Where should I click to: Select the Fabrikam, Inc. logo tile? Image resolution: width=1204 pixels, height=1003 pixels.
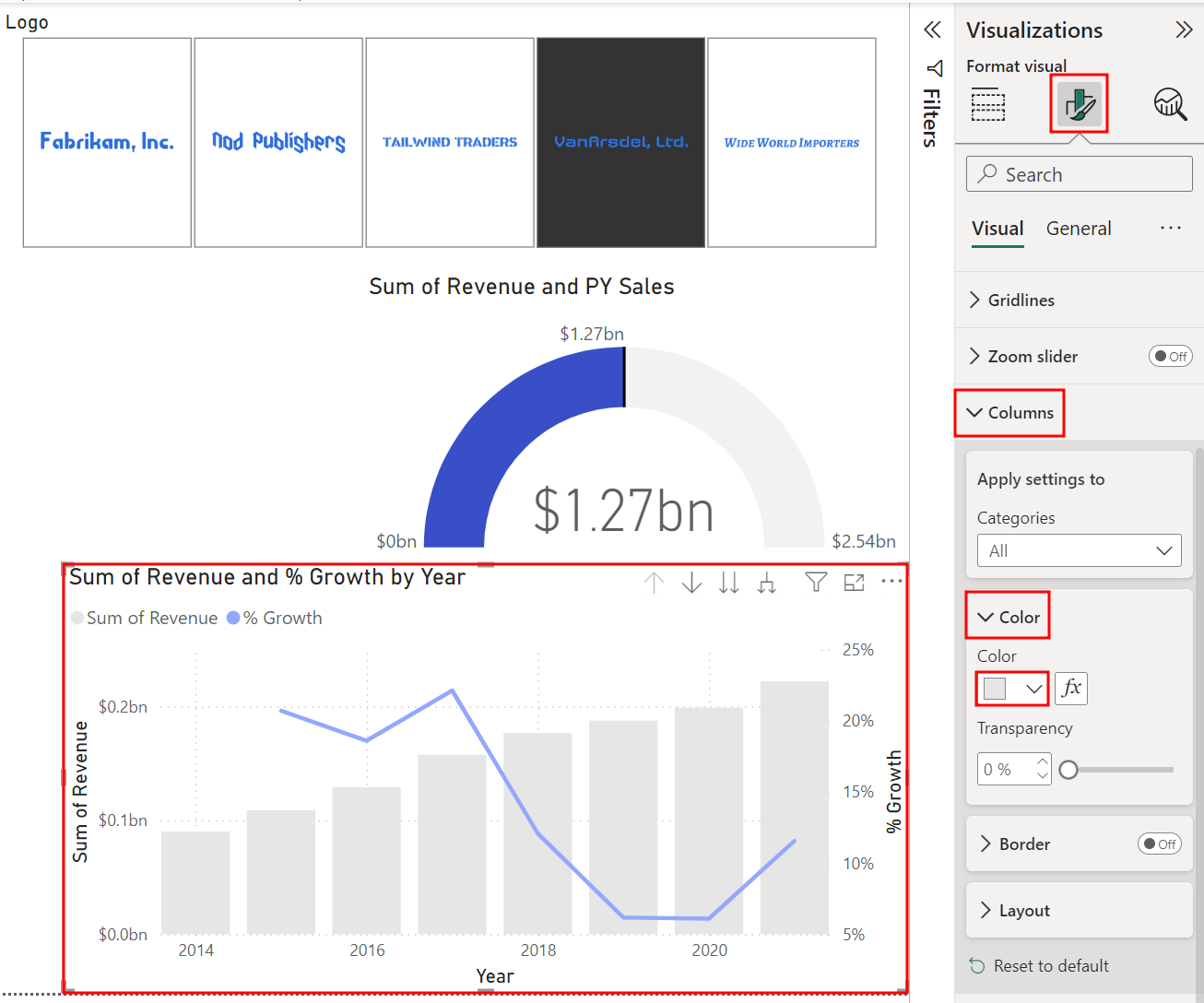[107, 142]
